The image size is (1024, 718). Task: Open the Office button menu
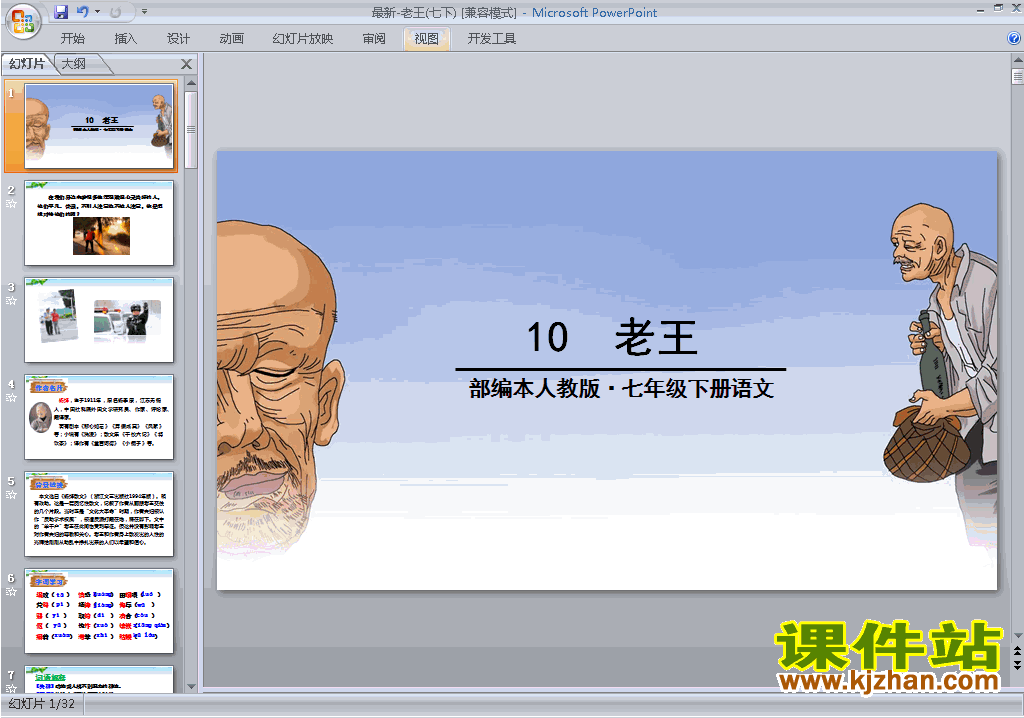pyautogui.click(x=23, y=21)
